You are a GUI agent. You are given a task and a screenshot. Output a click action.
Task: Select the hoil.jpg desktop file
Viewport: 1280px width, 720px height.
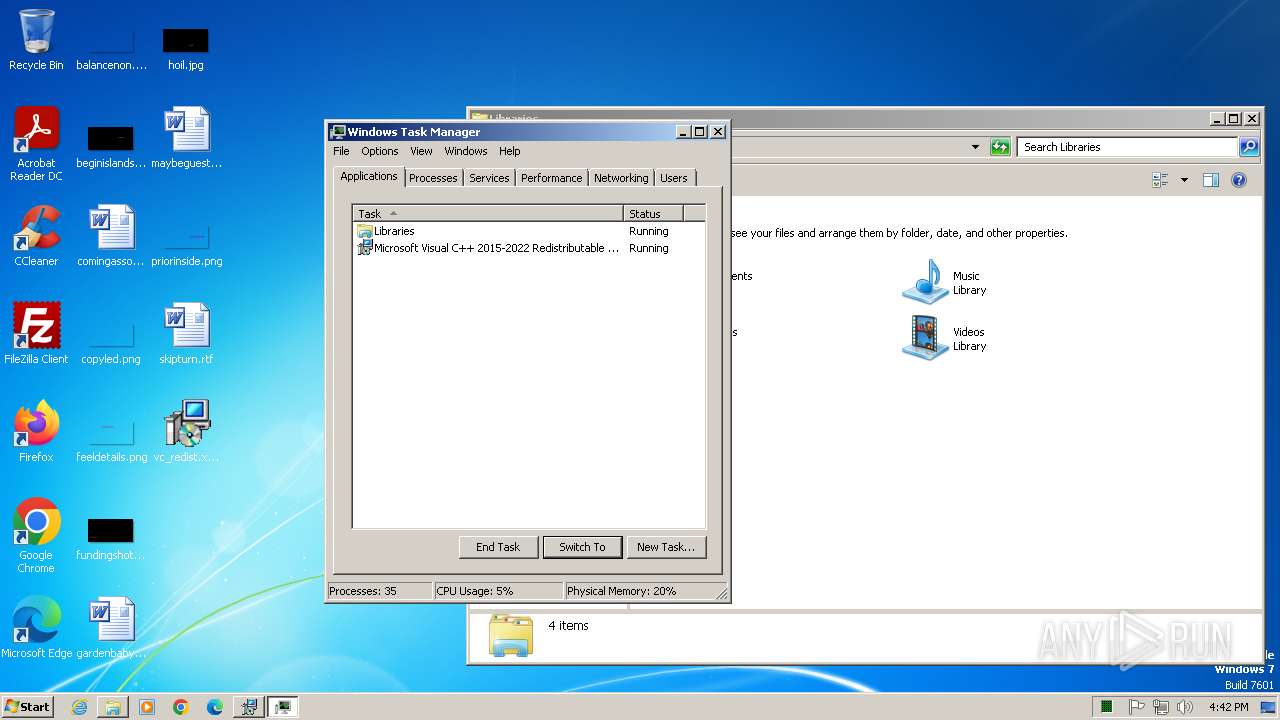(x=186, y=48)
